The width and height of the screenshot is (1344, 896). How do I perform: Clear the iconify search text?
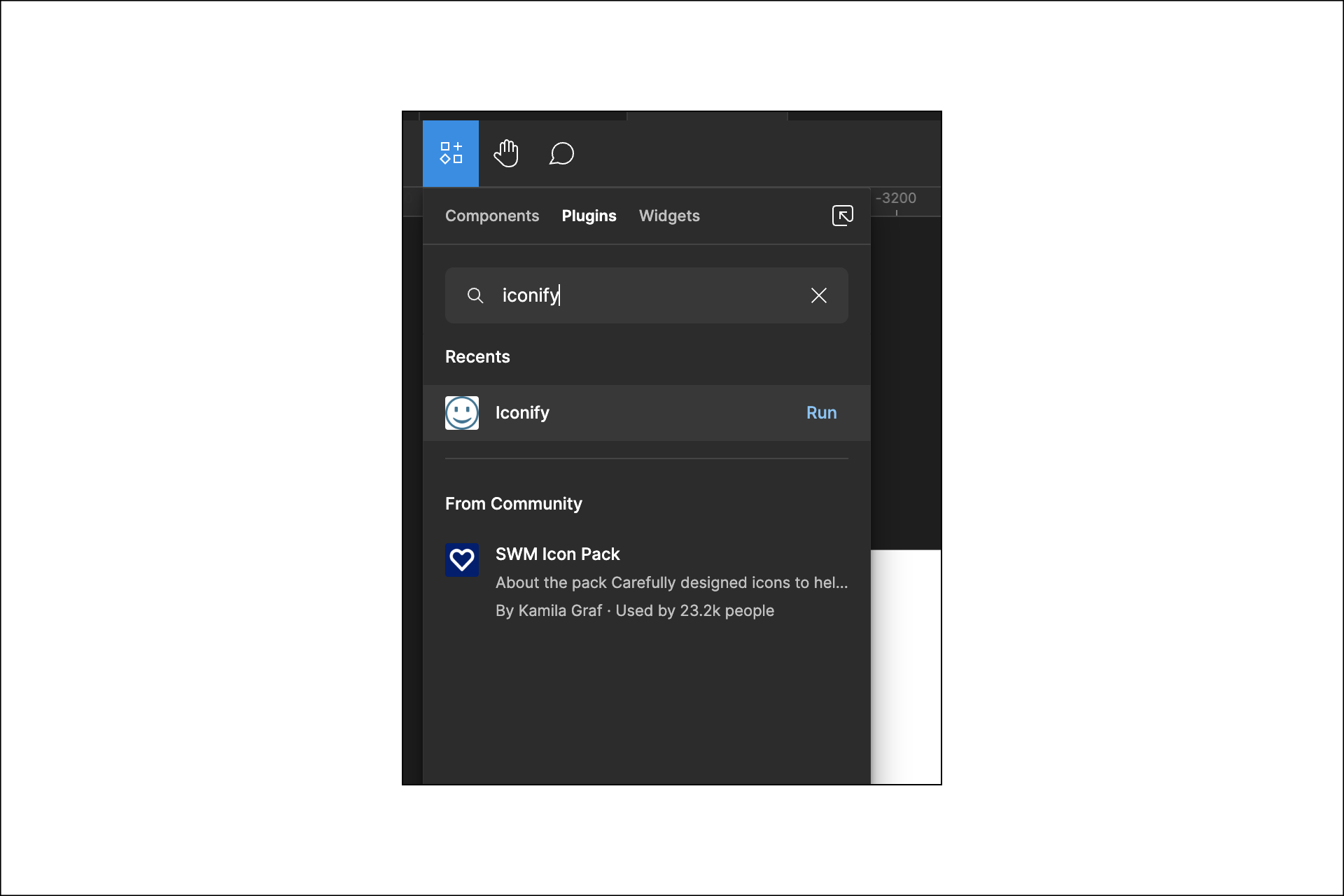[818, 295]
